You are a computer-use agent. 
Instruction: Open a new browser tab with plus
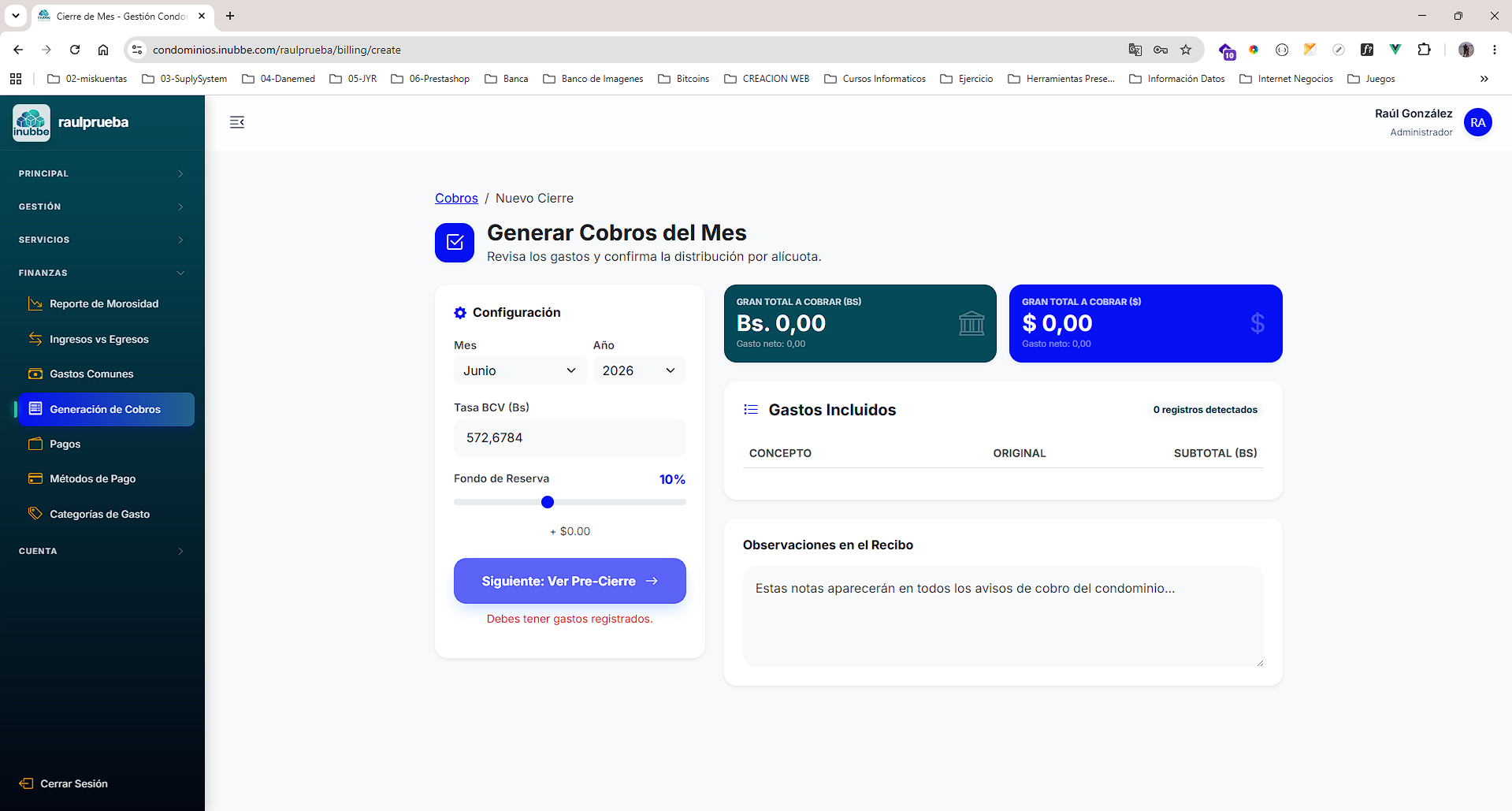230,16
